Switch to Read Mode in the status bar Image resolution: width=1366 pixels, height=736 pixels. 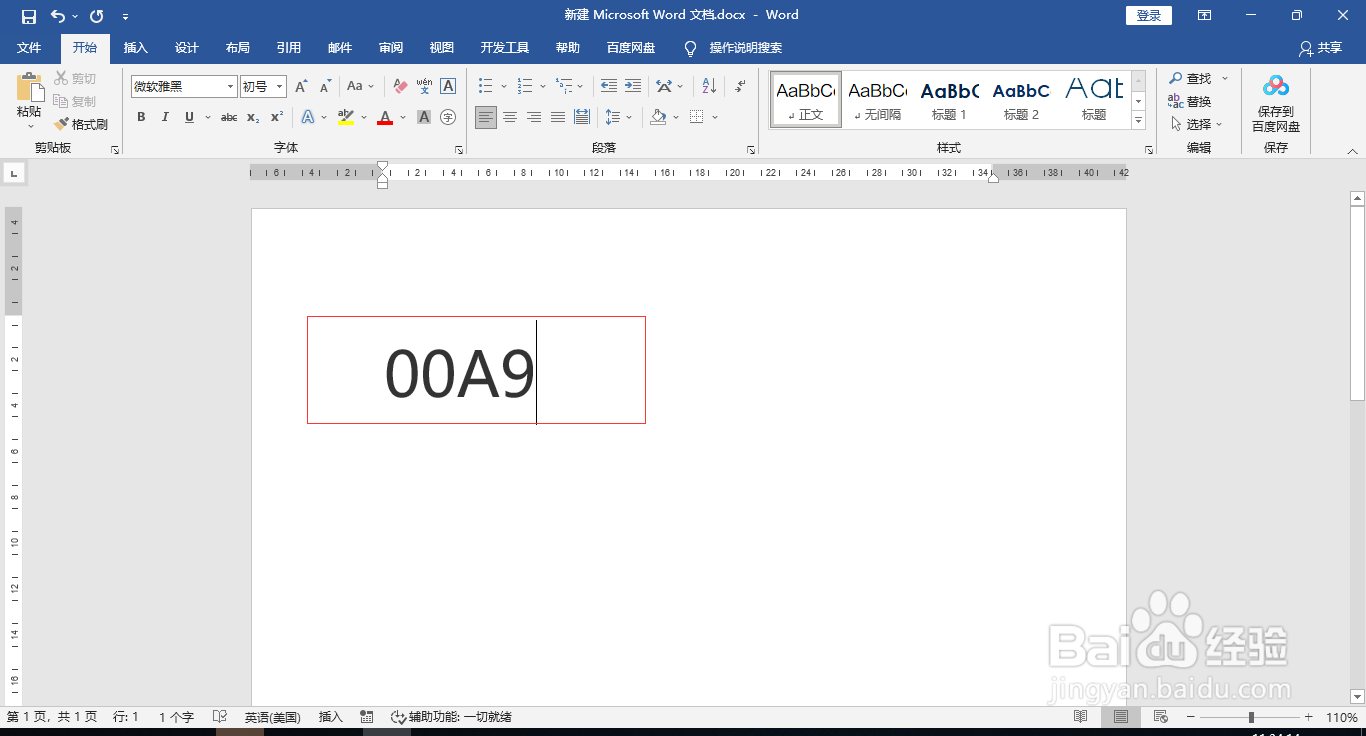pos(1081,716)
